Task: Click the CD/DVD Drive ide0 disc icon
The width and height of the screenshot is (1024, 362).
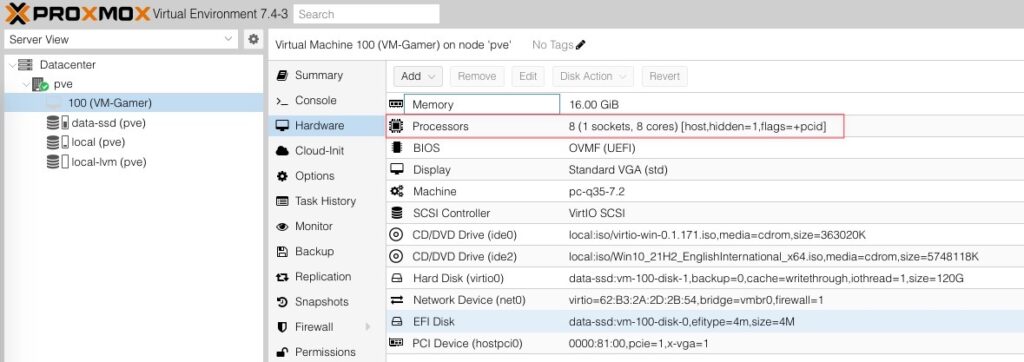Action: [x=396, y=235]
